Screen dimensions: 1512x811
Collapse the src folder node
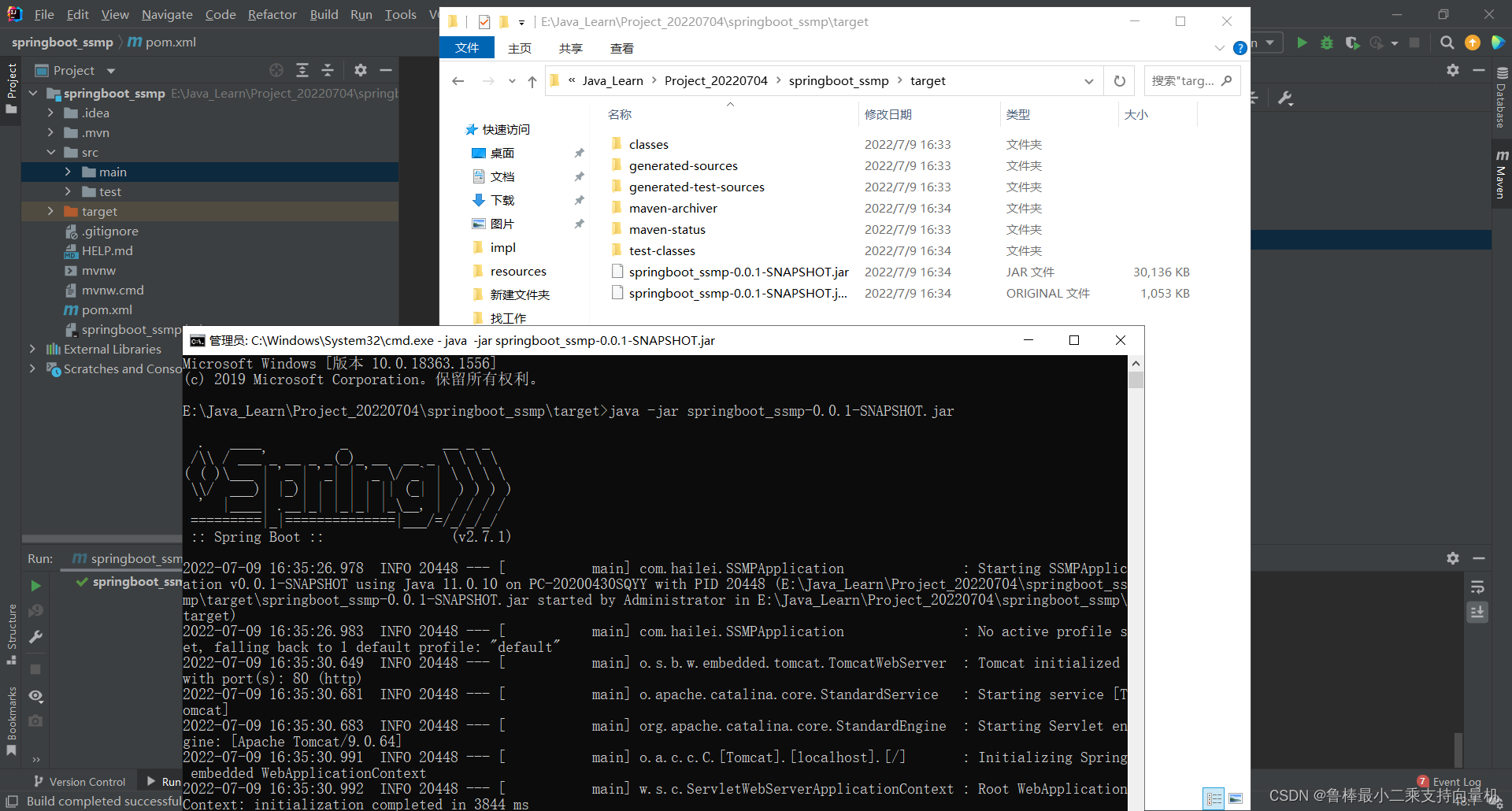point(50,152)
